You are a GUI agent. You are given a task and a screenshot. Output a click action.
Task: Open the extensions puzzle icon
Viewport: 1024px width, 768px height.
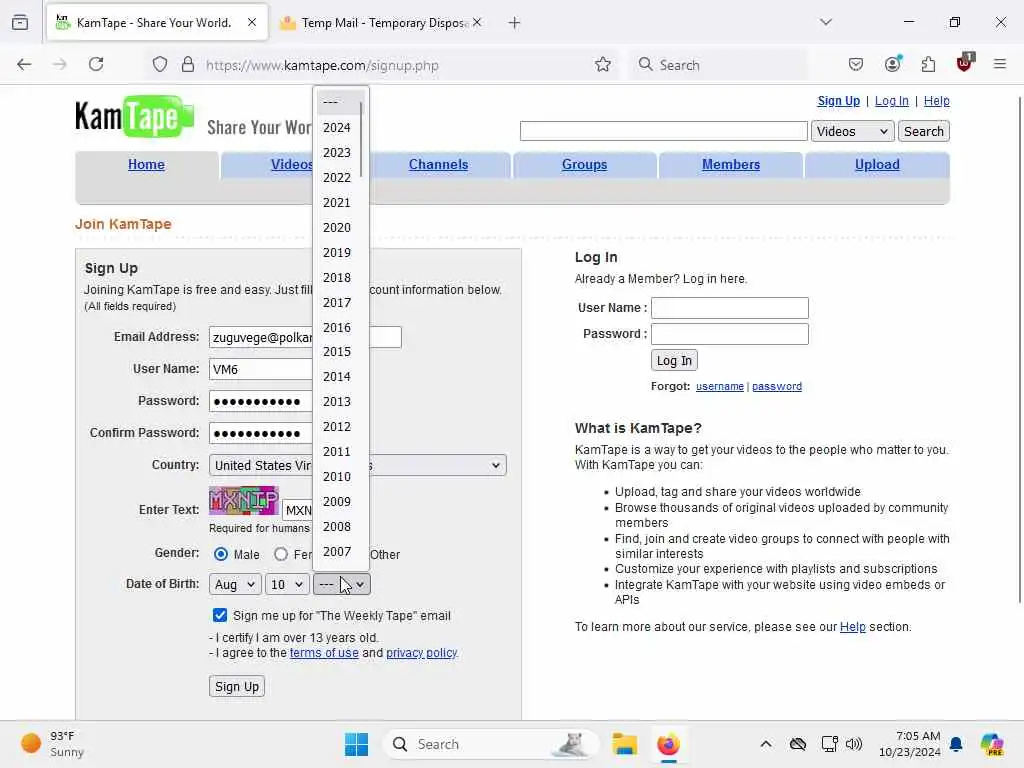928,64
